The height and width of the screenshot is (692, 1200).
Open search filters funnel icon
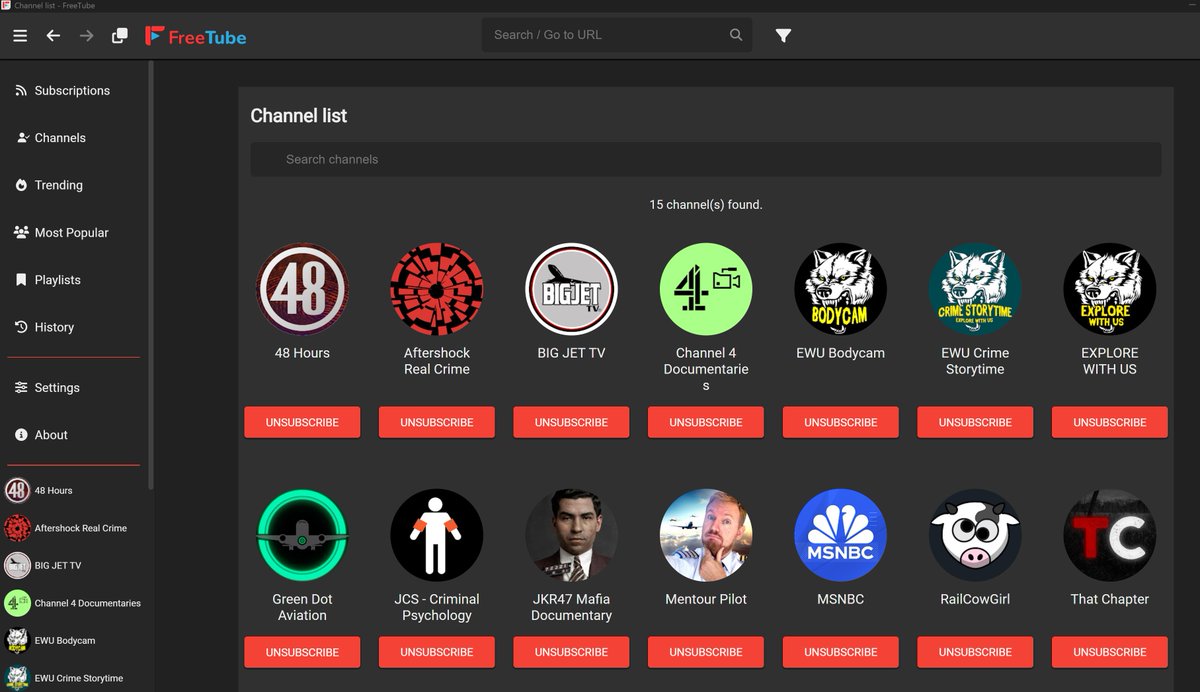(x=783, y=35)
